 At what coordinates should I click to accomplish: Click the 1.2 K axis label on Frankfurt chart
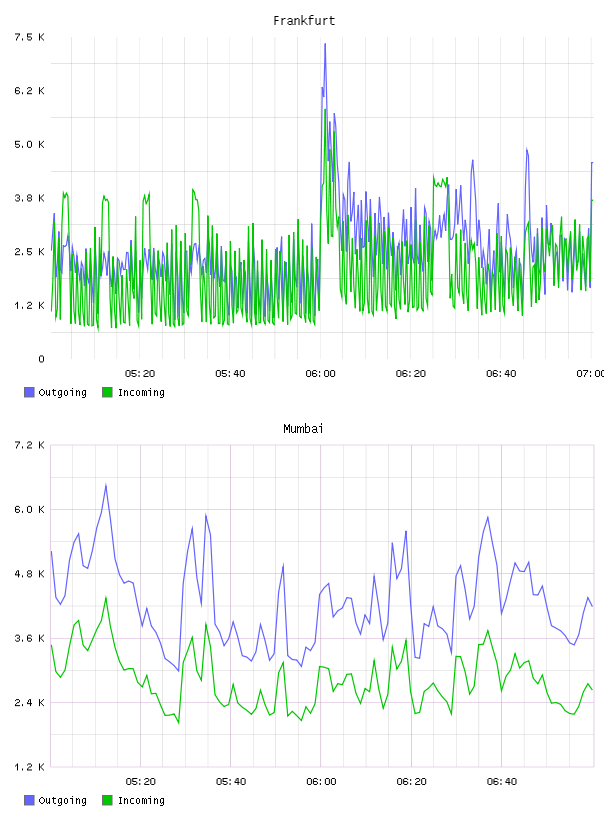pyautogui.click(x=30, y=305)
